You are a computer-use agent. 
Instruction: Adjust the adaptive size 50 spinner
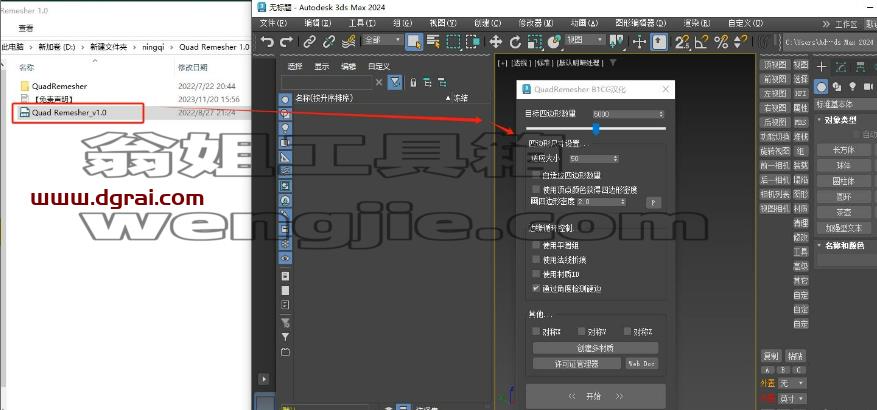(616, 159)
